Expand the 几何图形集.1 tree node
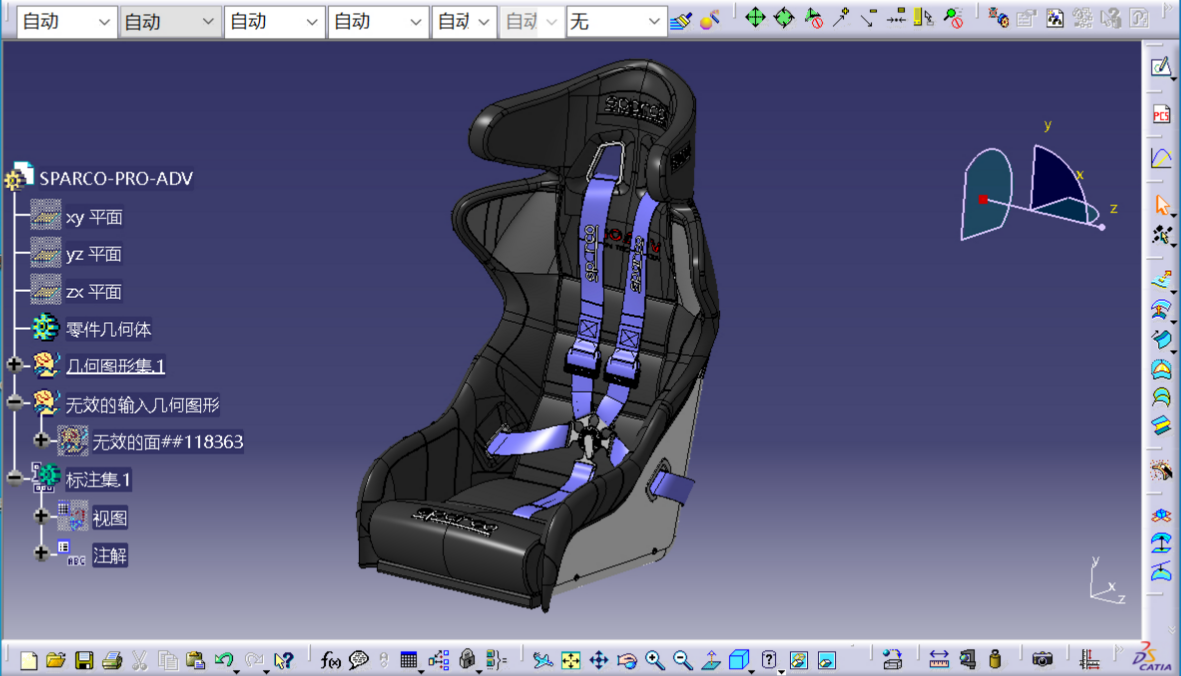 point(14,366)
